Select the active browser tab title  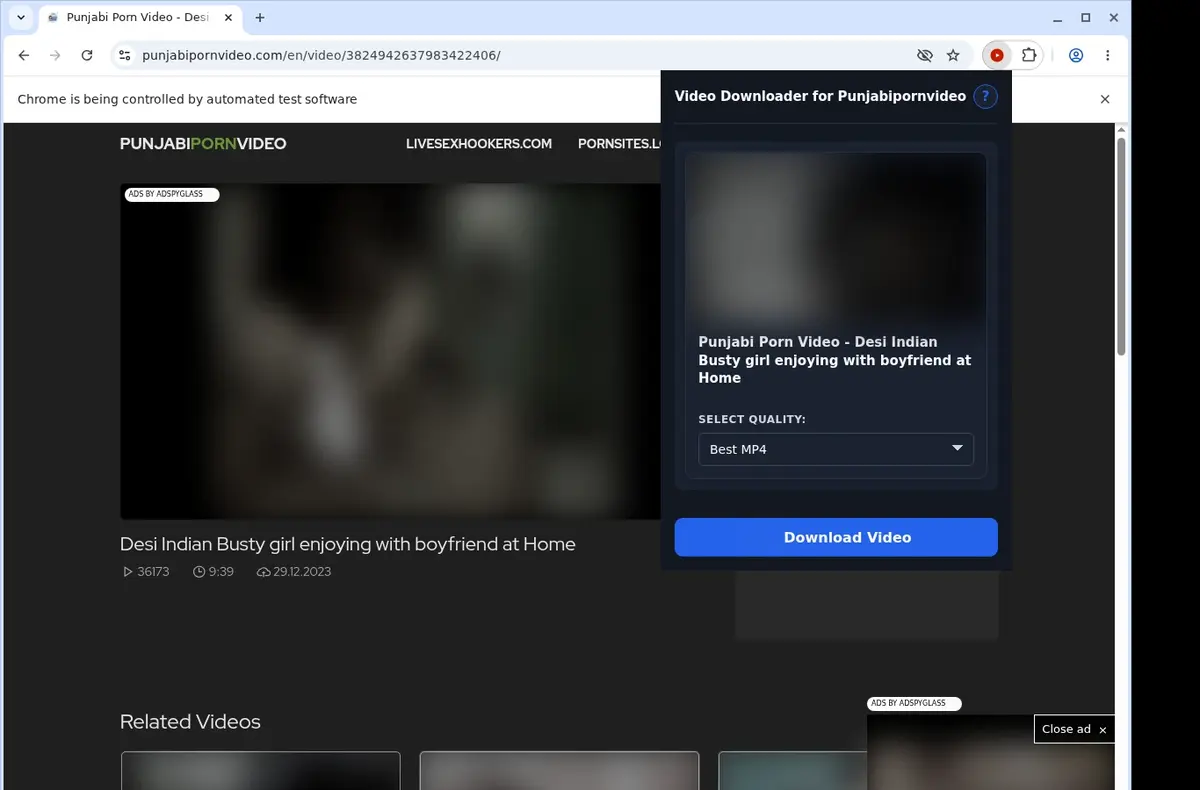pyautogui.click(x=137, y=18)
